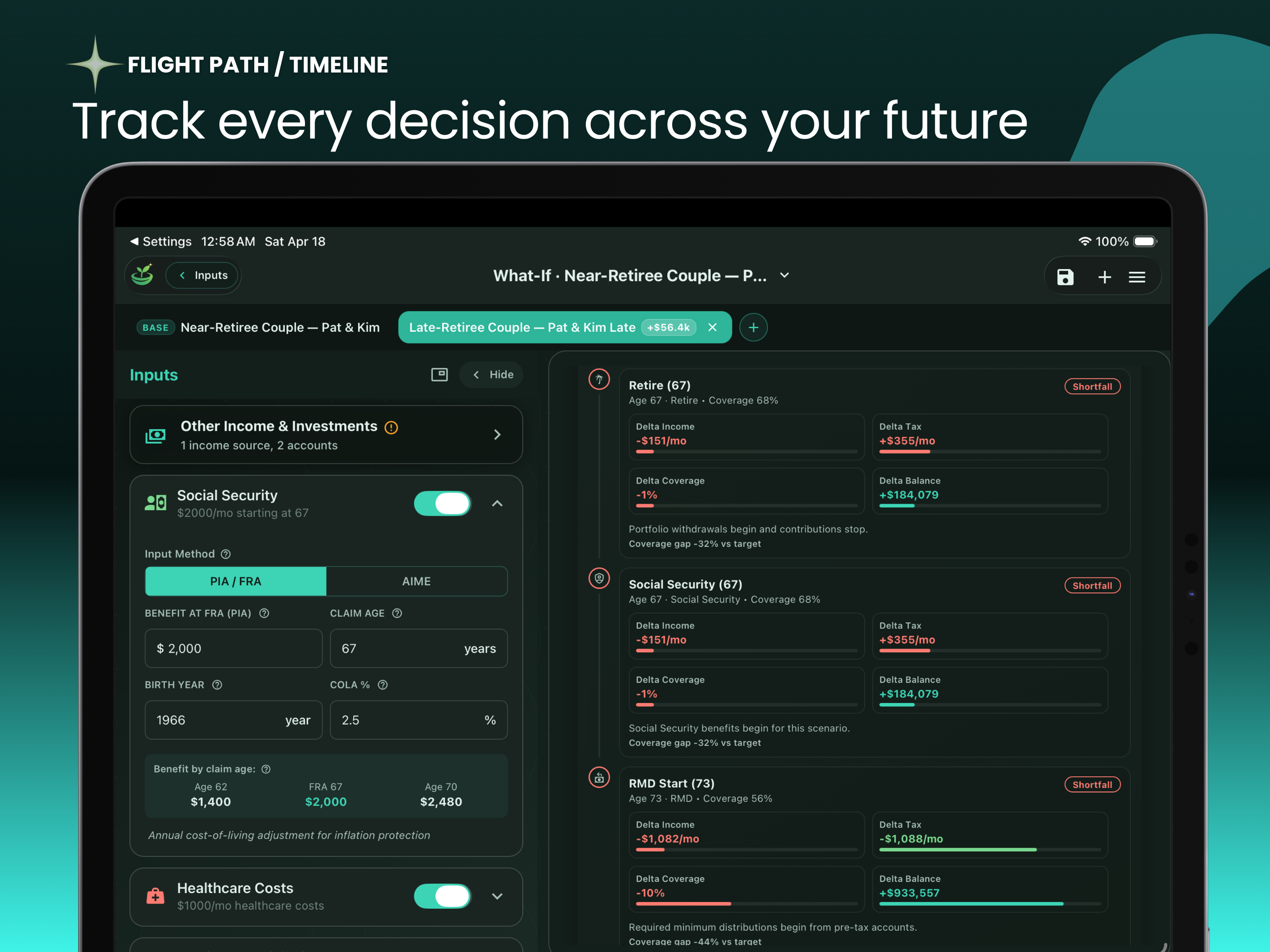Click Shortfall badge on Retire (67)
The image size is (1270, 952).
click(1092, 386)
